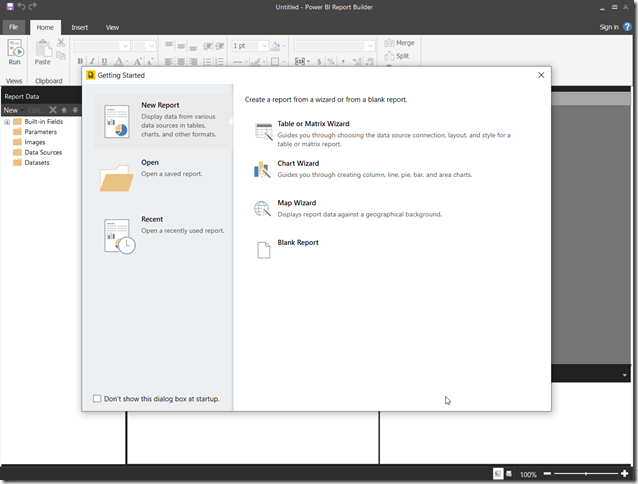Click the decrease indent icon
Viewport: 638px width, 484px height.
pos(208,46)
